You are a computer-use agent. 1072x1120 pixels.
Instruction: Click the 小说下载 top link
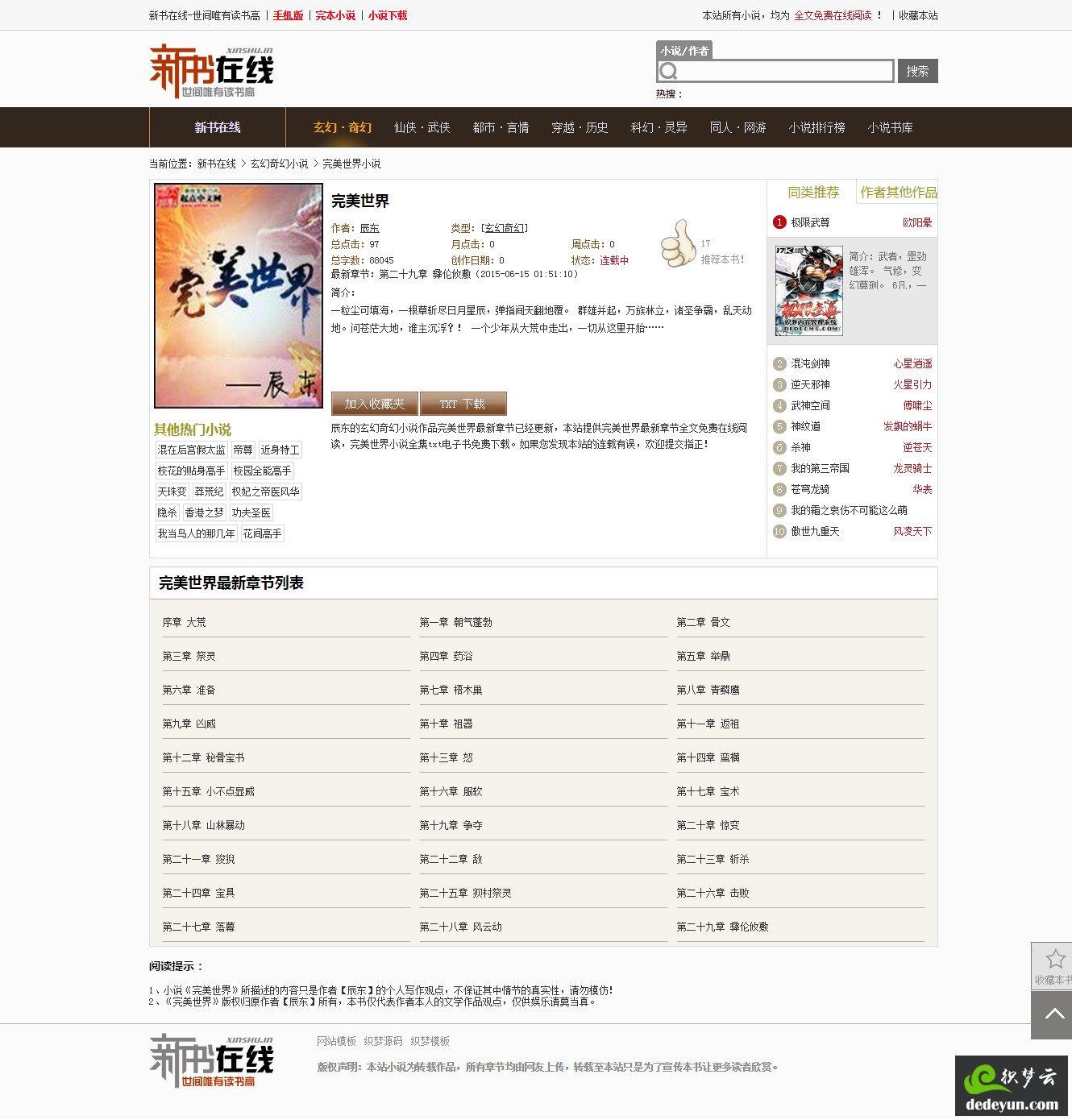(388, 15)
